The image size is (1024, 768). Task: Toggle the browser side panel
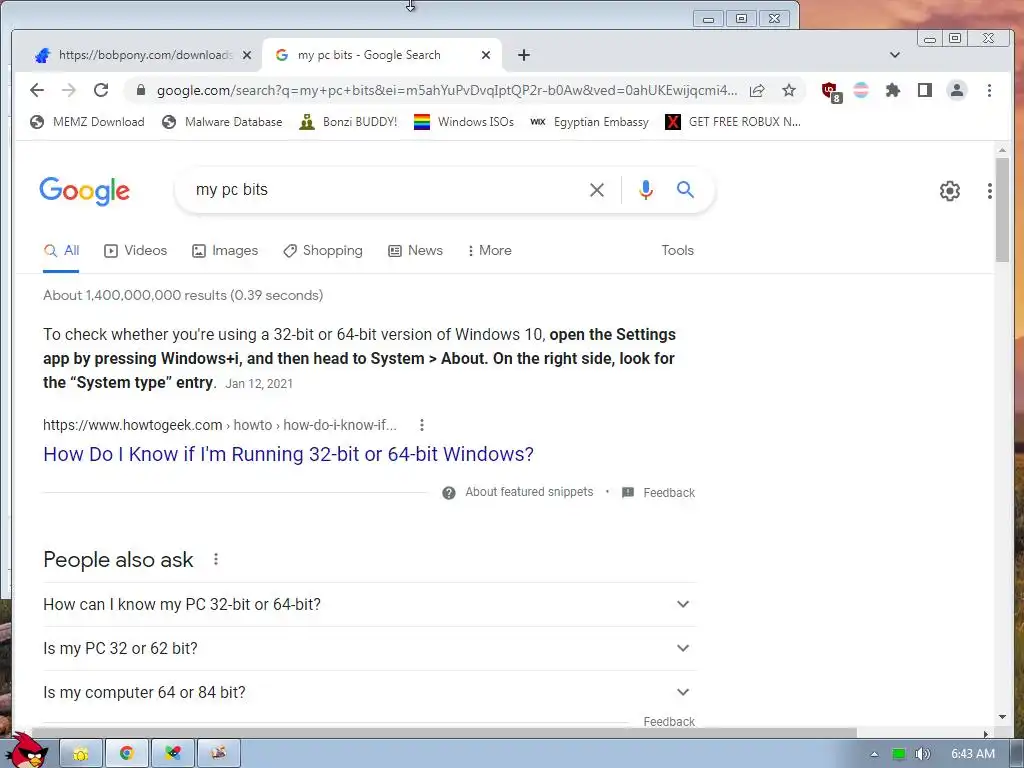925,90
